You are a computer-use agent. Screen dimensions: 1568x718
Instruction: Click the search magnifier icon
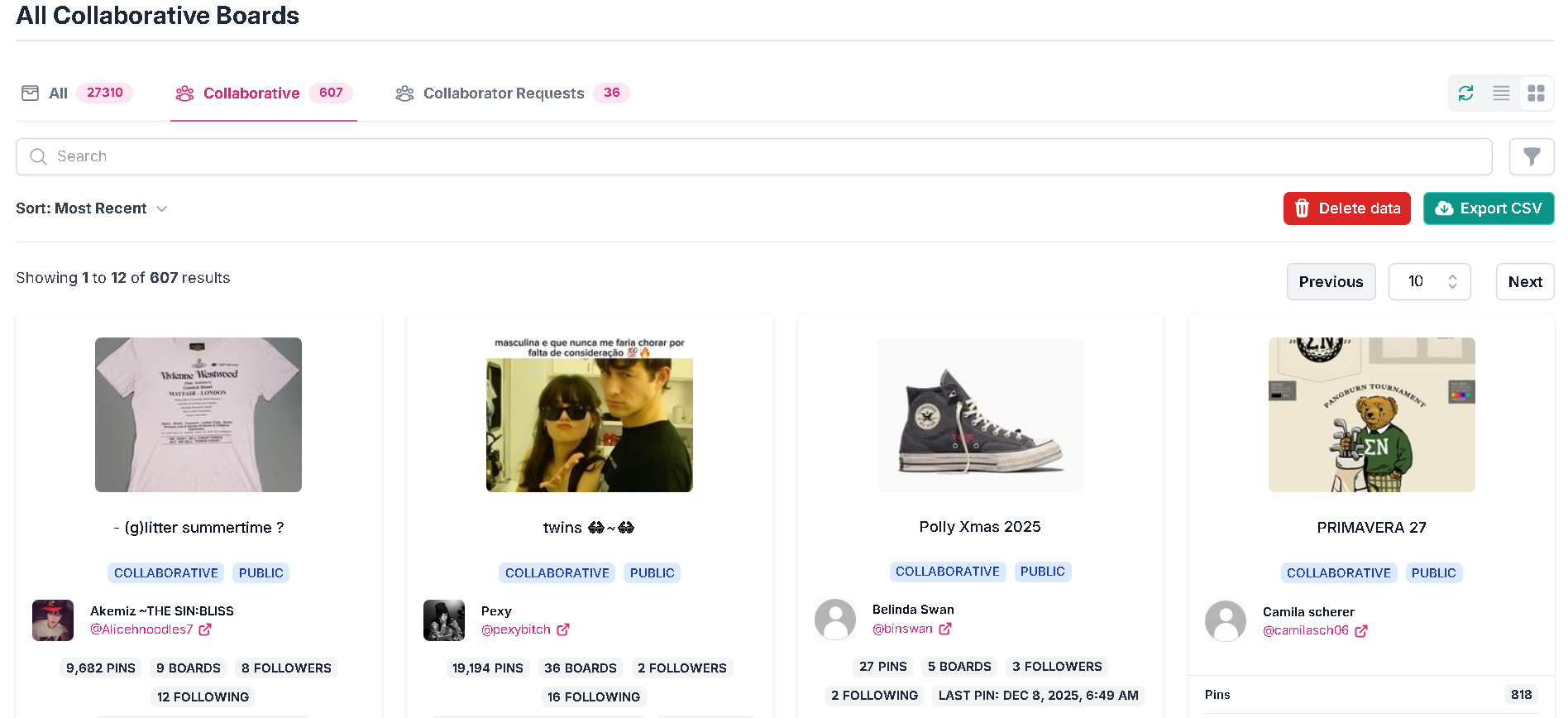38,156
